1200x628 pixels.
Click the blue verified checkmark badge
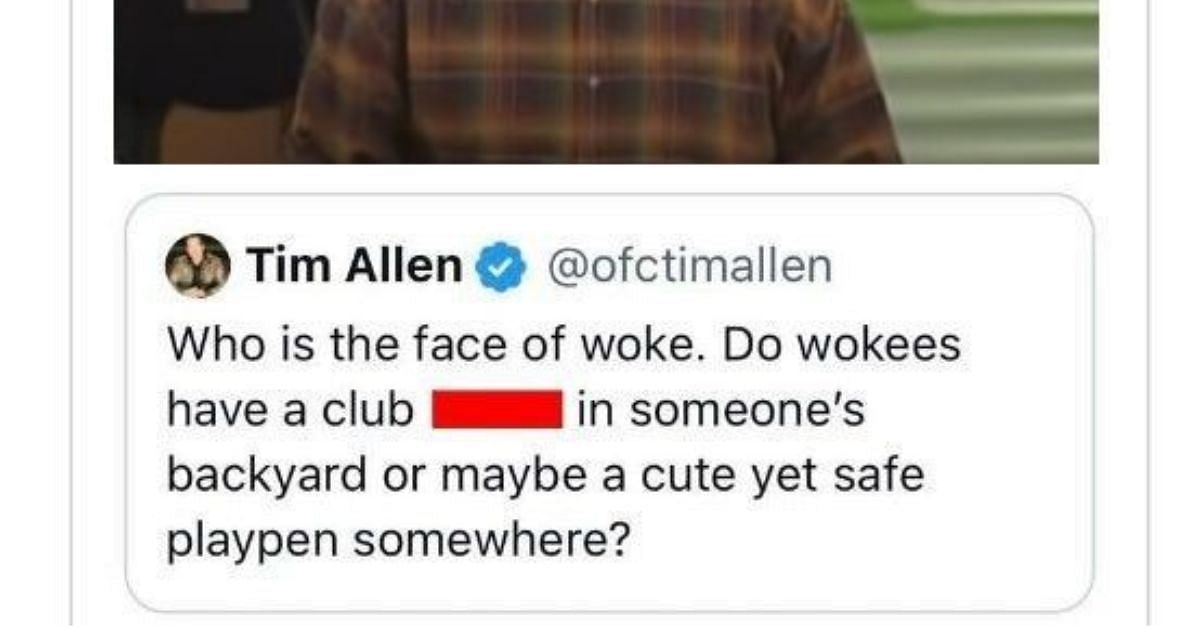[x=499, y=267]
